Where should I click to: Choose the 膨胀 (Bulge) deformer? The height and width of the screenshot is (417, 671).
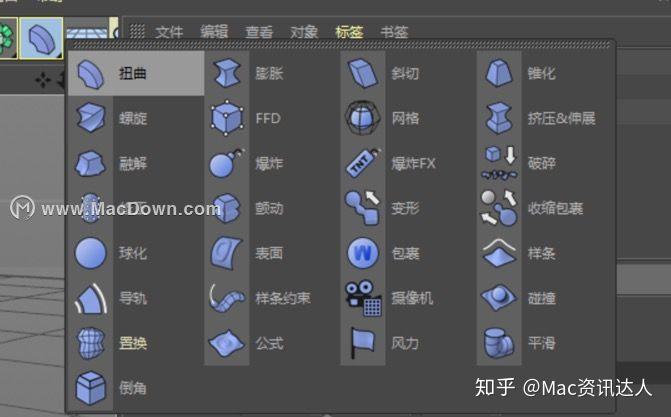click(272, 73)
